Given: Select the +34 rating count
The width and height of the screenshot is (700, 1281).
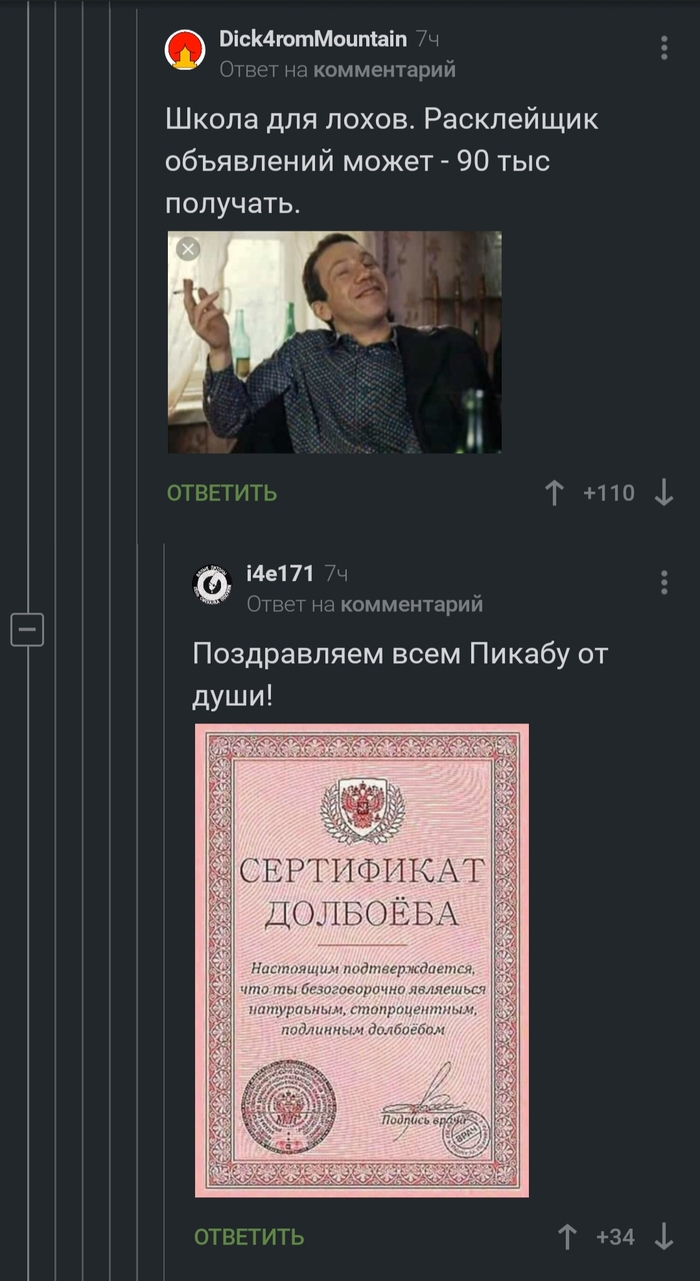Looking at the screenshot, I should [x=615, y=1237].
